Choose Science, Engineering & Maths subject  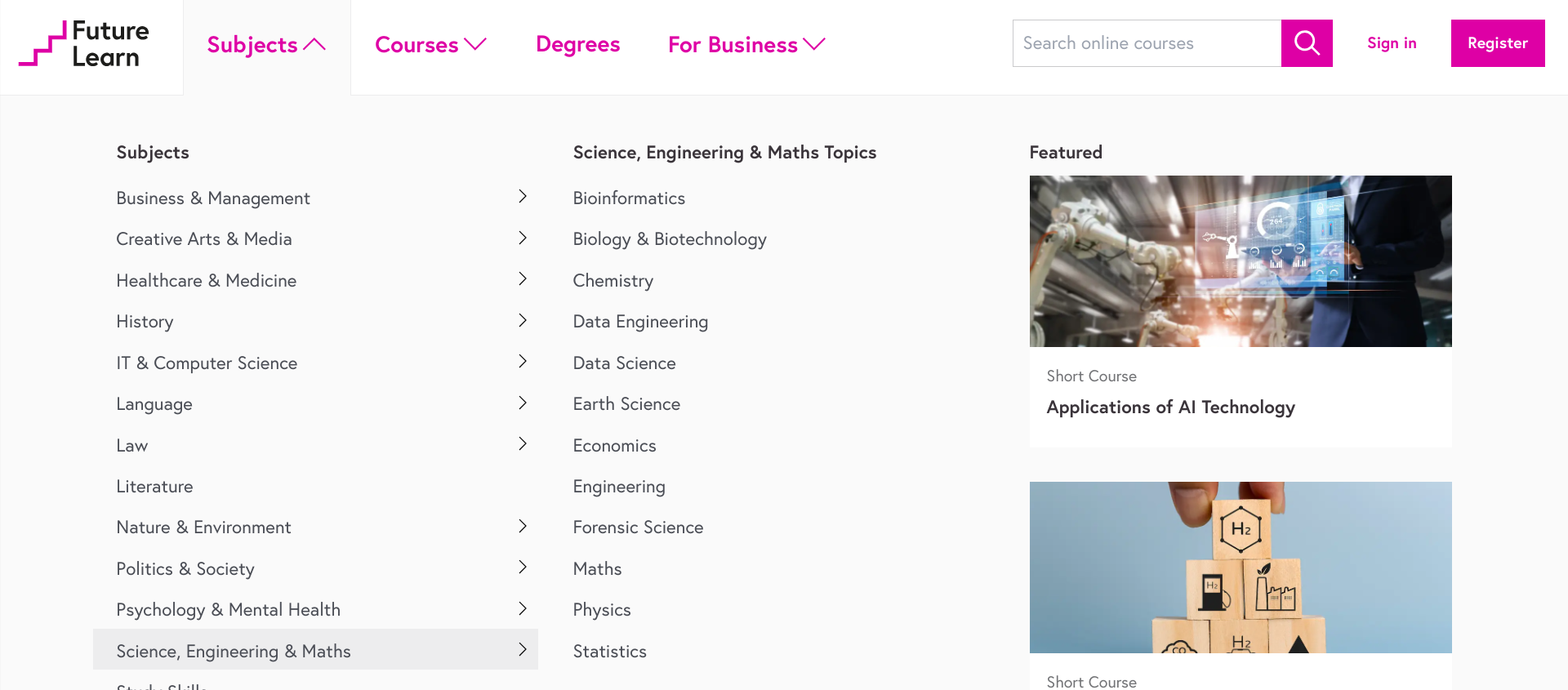click(x=234, y=651)
